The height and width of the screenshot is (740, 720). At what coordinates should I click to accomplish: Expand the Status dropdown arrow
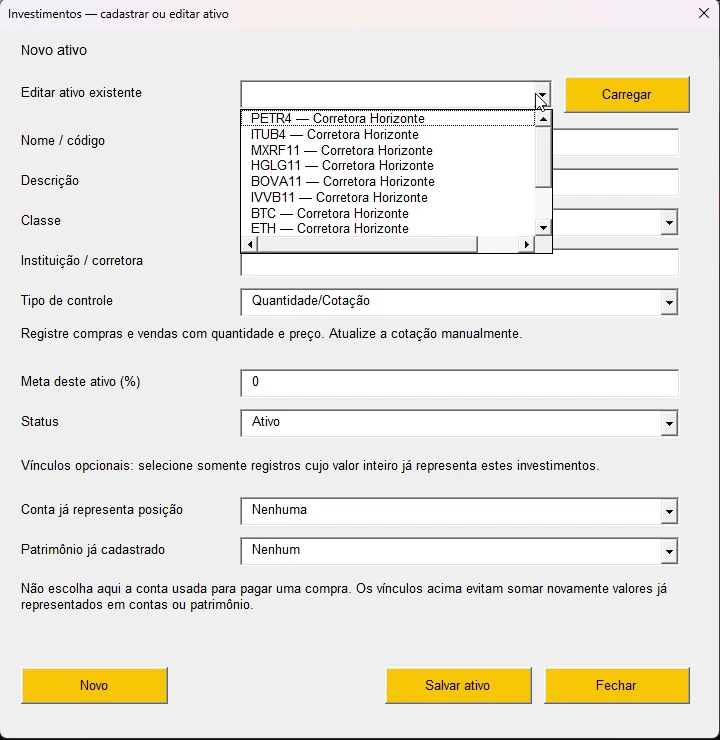point(669,423)
